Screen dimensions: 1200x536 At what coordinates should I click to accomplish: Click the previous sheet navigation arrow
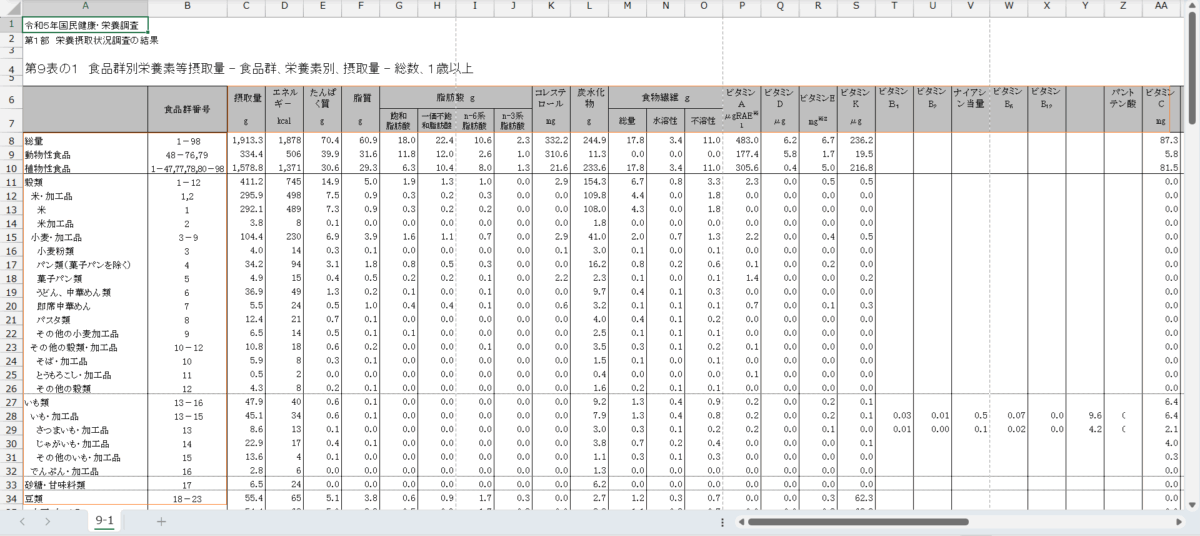pos(23,521)
